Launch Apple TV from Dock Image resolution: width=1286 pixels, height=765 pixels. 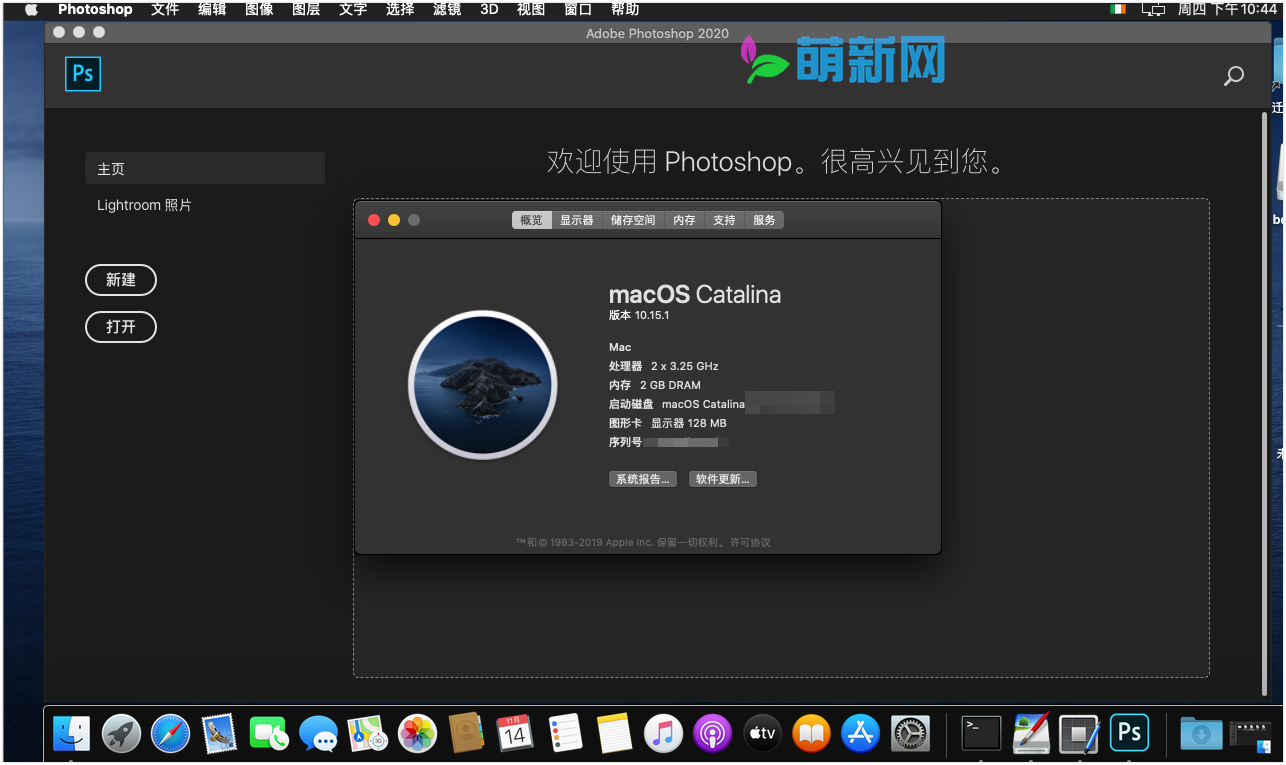pyautogui.click(x=762, y=734)
